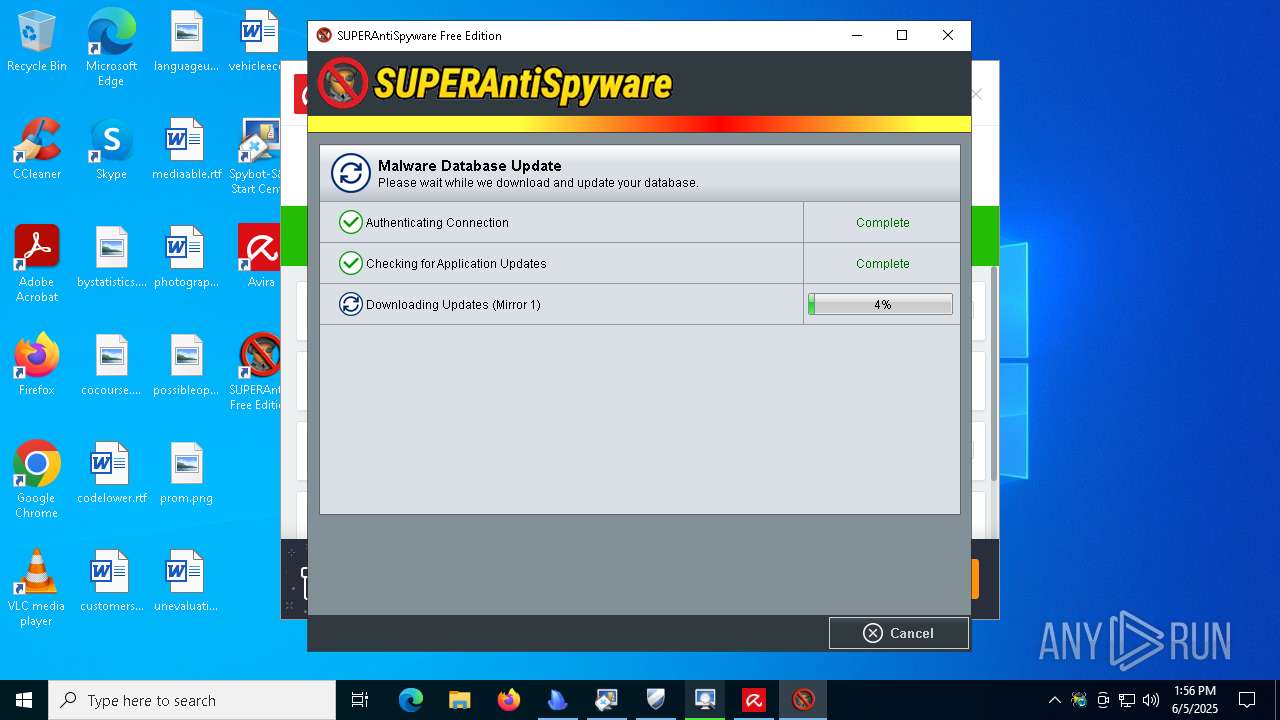This screenshot has height=720, width=1280.
Task: Select the languageu image file on desktop
Action: tap(186, 42)
